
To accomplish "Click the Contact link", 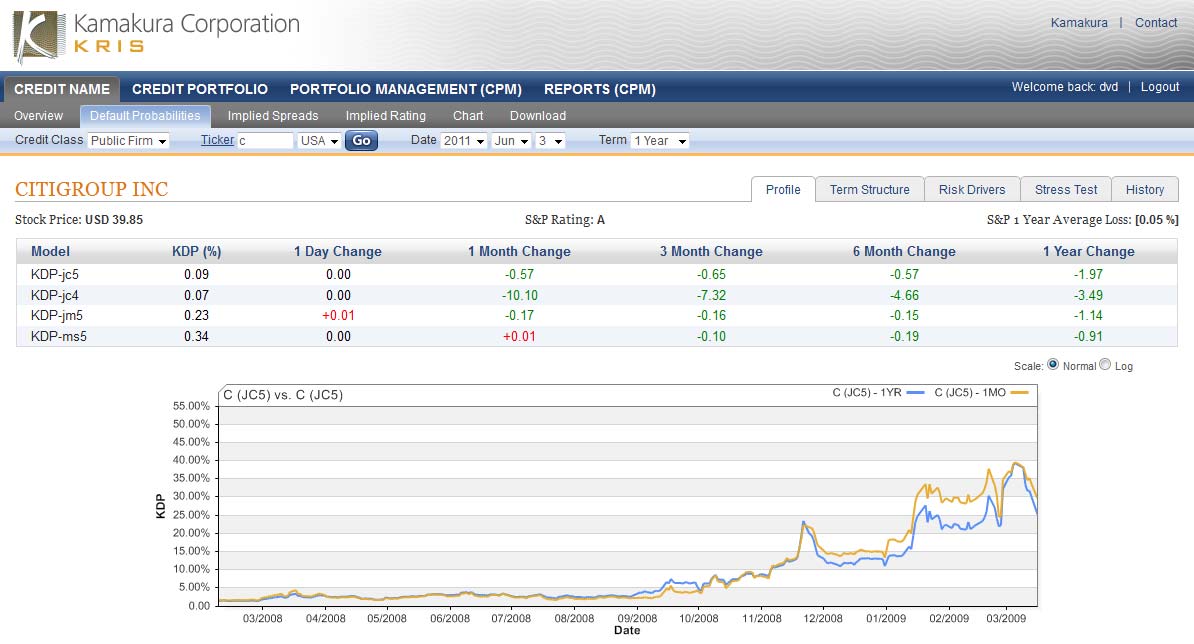I will pos(1156,23).
